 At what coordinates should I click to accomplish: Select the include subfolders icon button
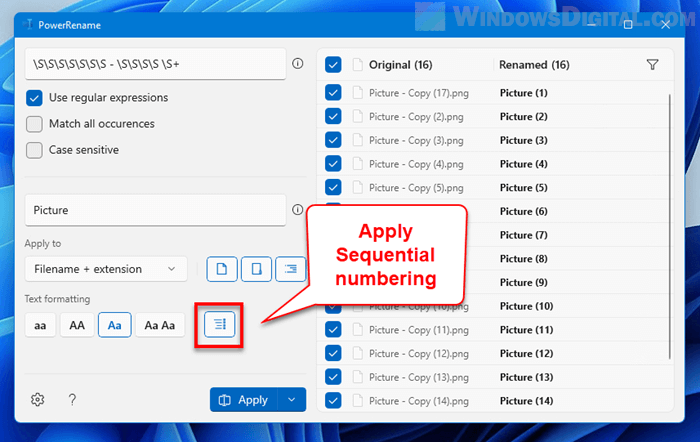pos(291,269)
